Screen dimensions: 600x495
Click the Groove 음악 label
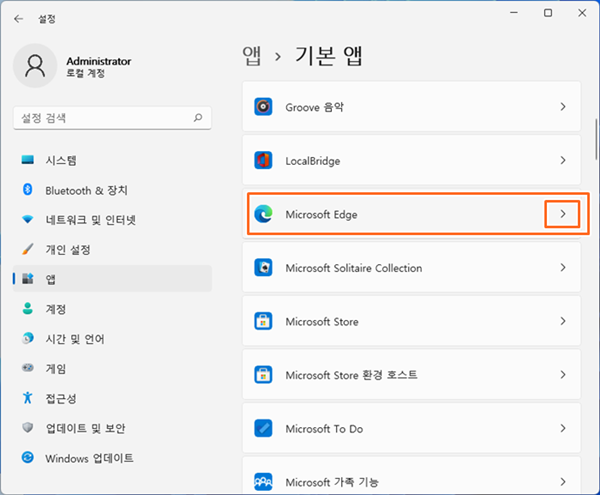[315, 107]
